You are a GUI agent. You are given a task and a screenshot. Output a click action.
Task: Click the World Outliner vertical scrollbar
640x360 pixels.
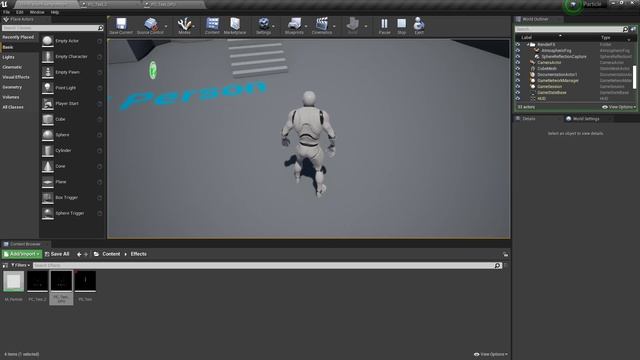pyautogui.click(x=635, y=77)
